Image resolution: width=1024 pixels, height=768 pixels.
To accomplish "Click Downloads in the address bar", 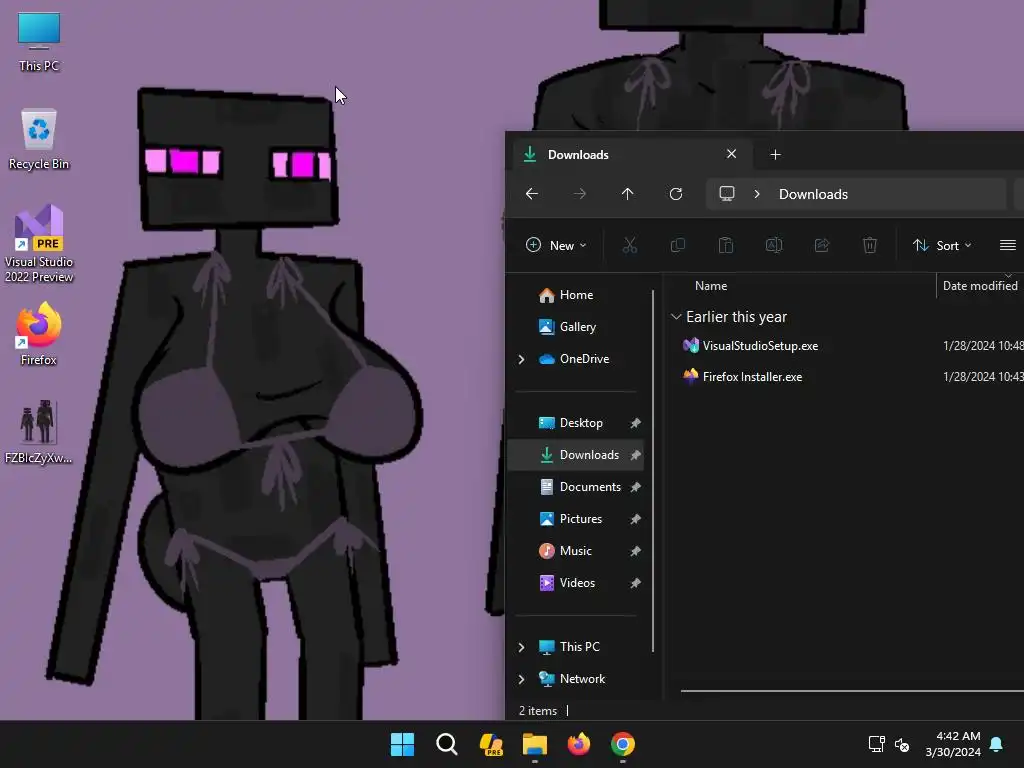I will click(x=813, y=194).
